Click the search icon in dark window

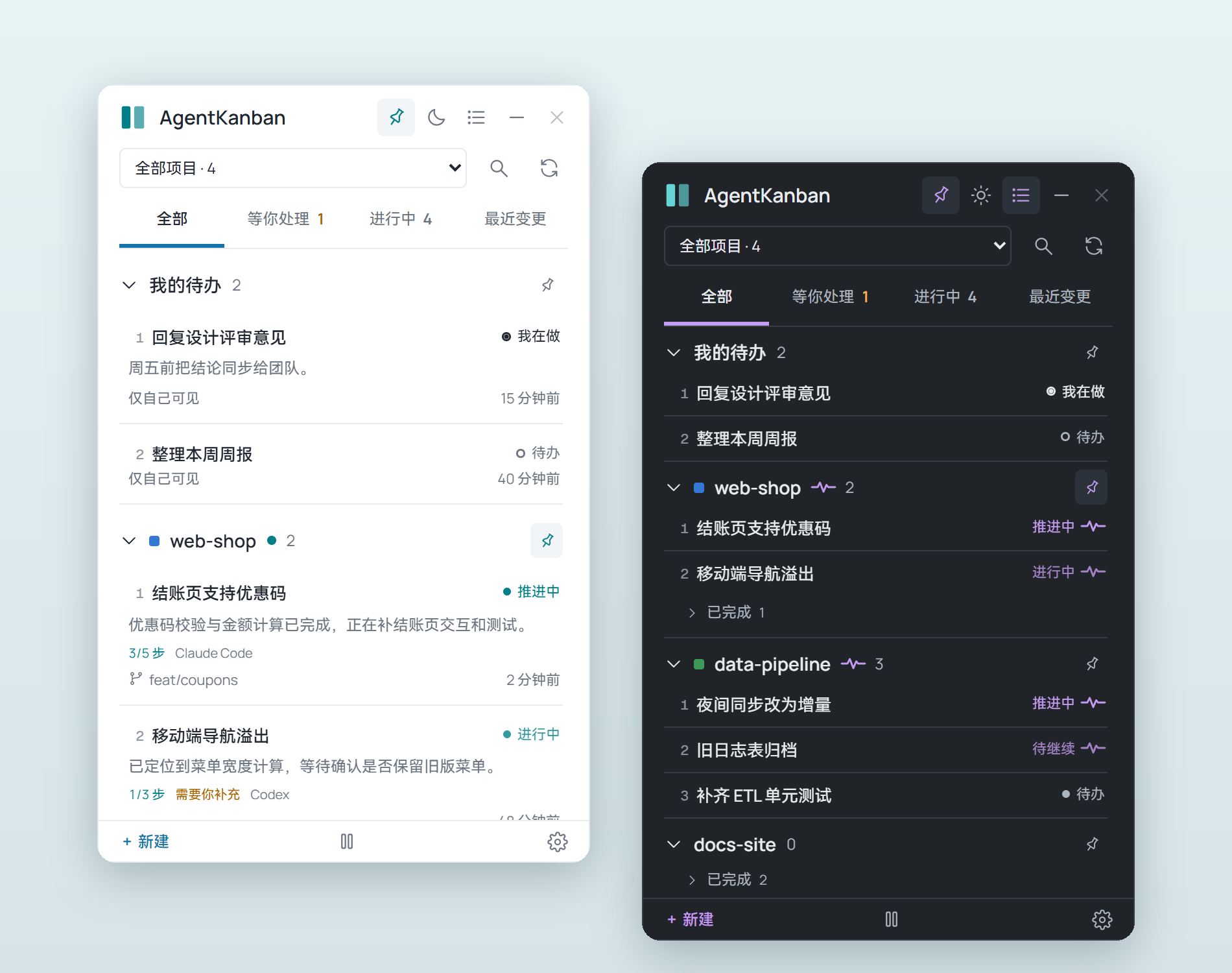point(1043,246)
